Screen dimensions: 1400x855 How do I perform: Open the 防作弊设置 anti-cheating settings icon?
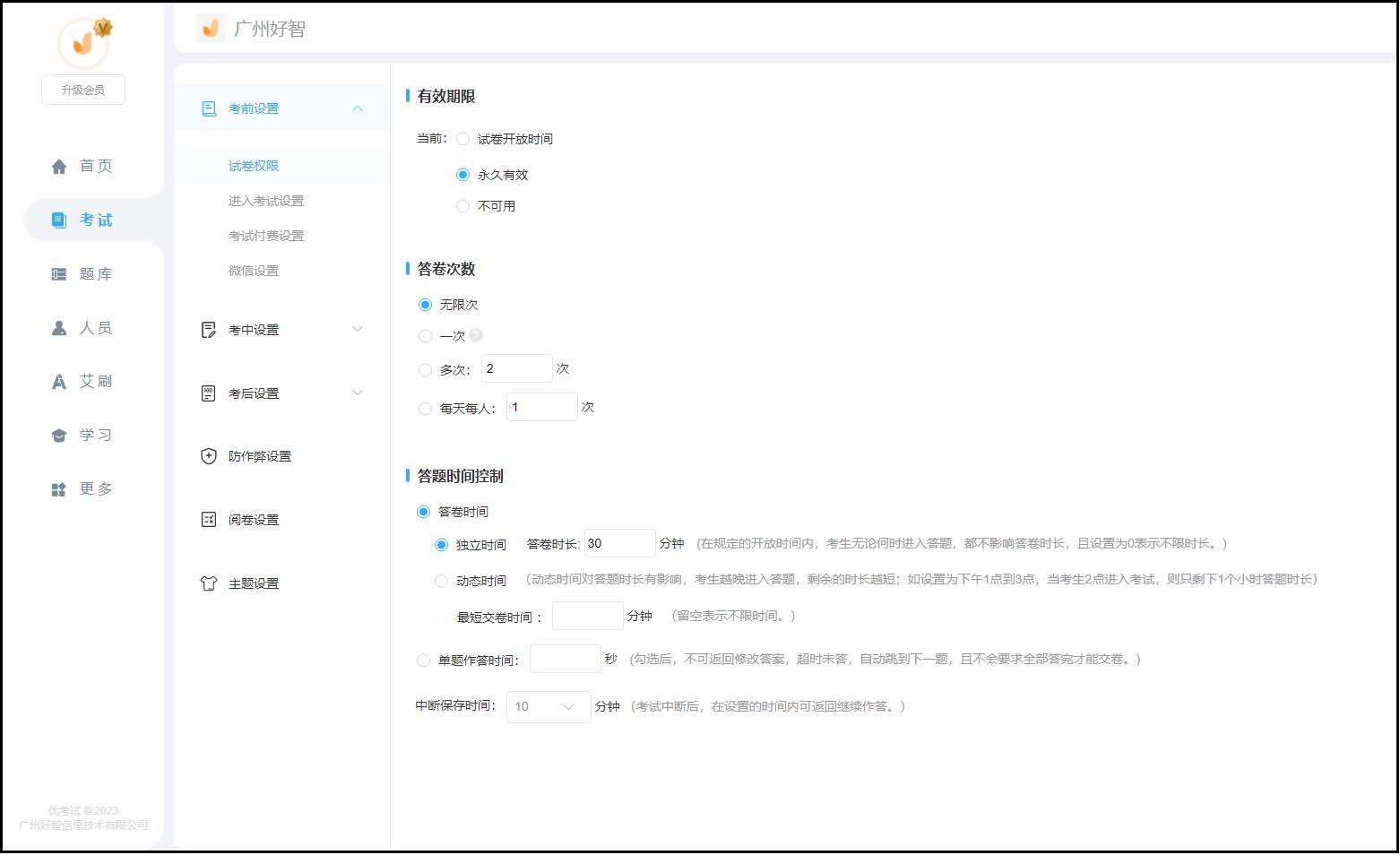[x=207, y=456]
